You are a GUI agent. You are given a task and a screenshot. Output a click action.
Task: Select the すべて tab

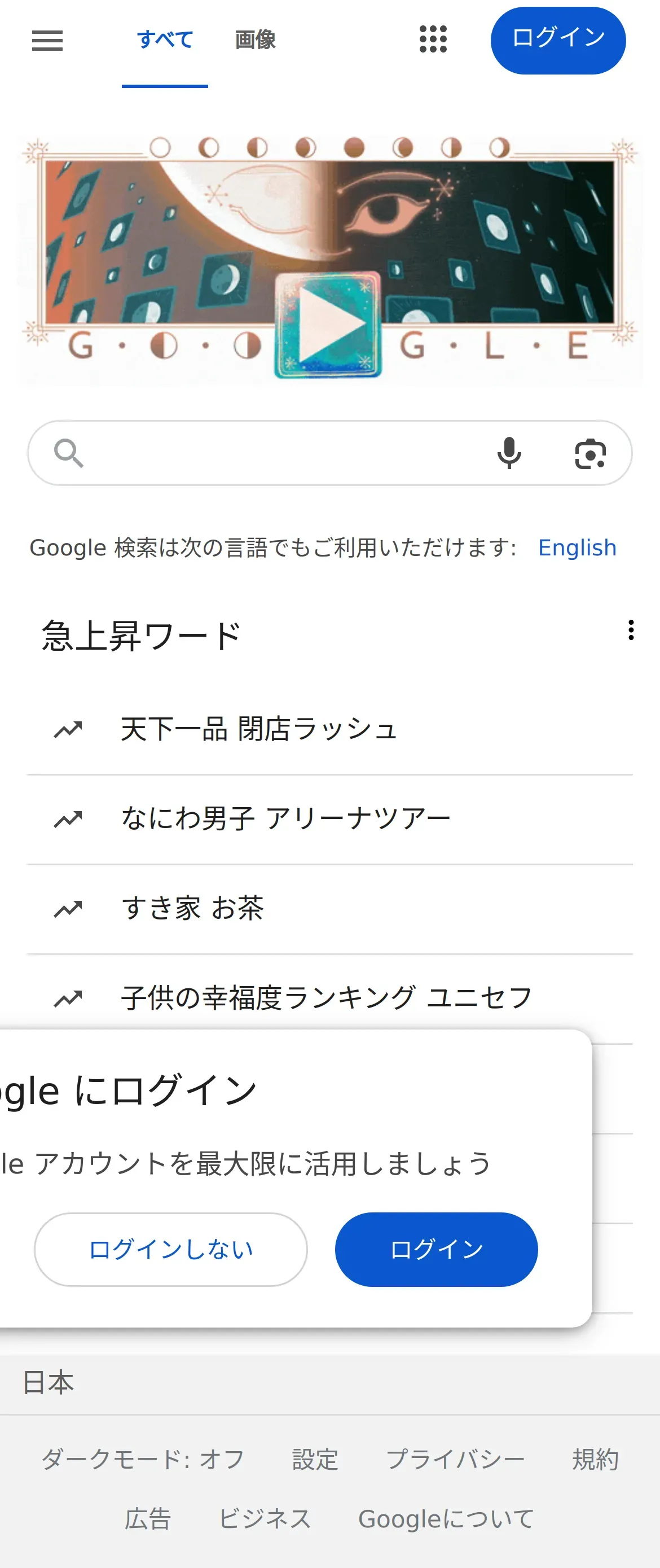[x=165, y=40]
